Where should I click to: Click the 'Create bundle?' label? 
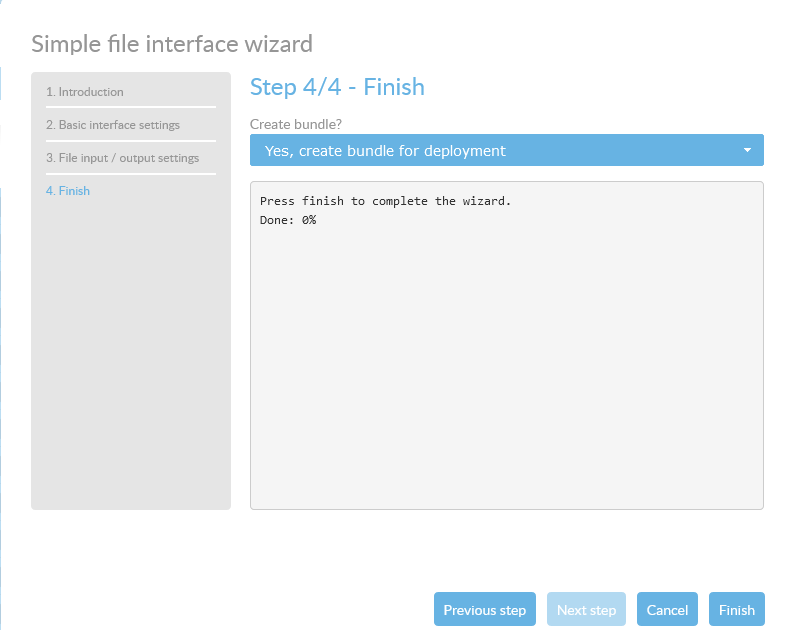click(296, 124)
